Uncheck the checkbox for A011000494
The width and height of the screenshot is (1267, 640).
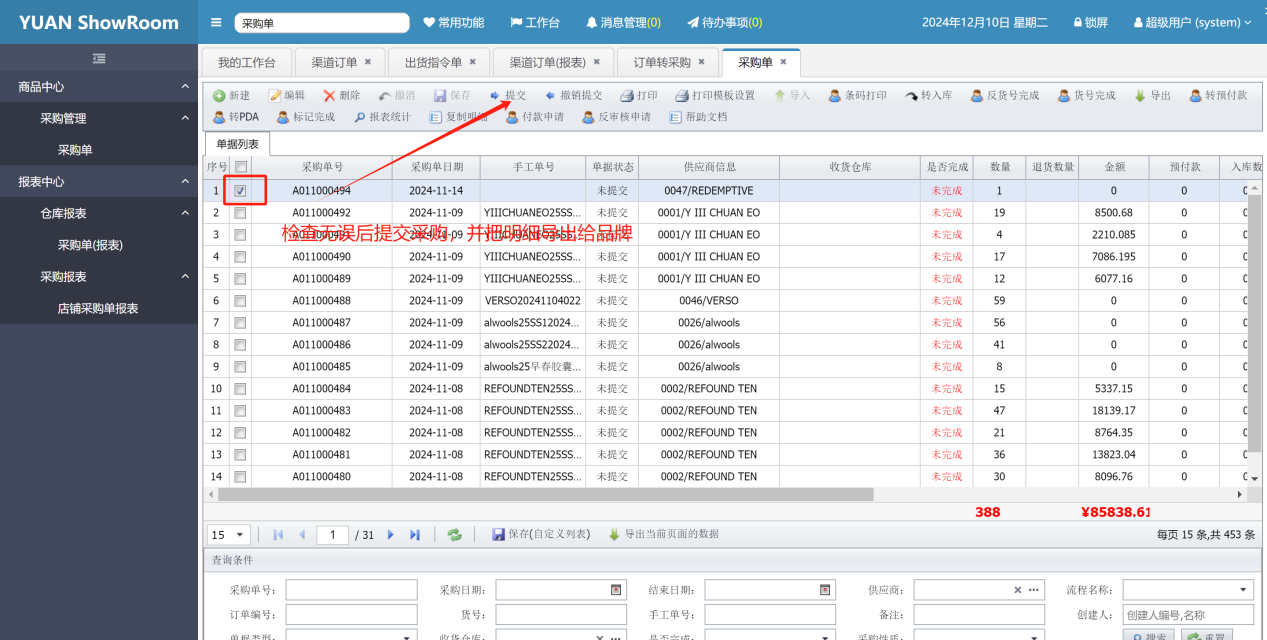pyautogui.click(x=240, y=190)
